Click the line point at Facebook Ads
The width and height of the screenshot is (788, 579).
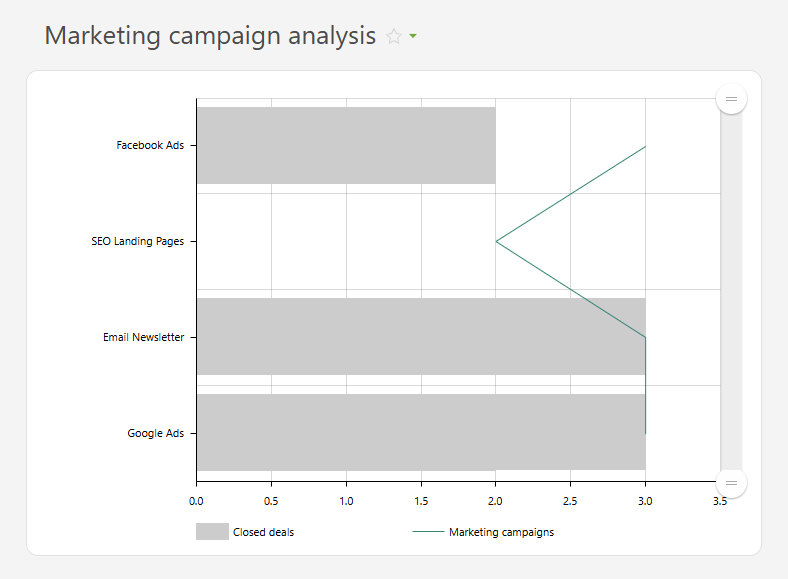(x=645, y=146)
